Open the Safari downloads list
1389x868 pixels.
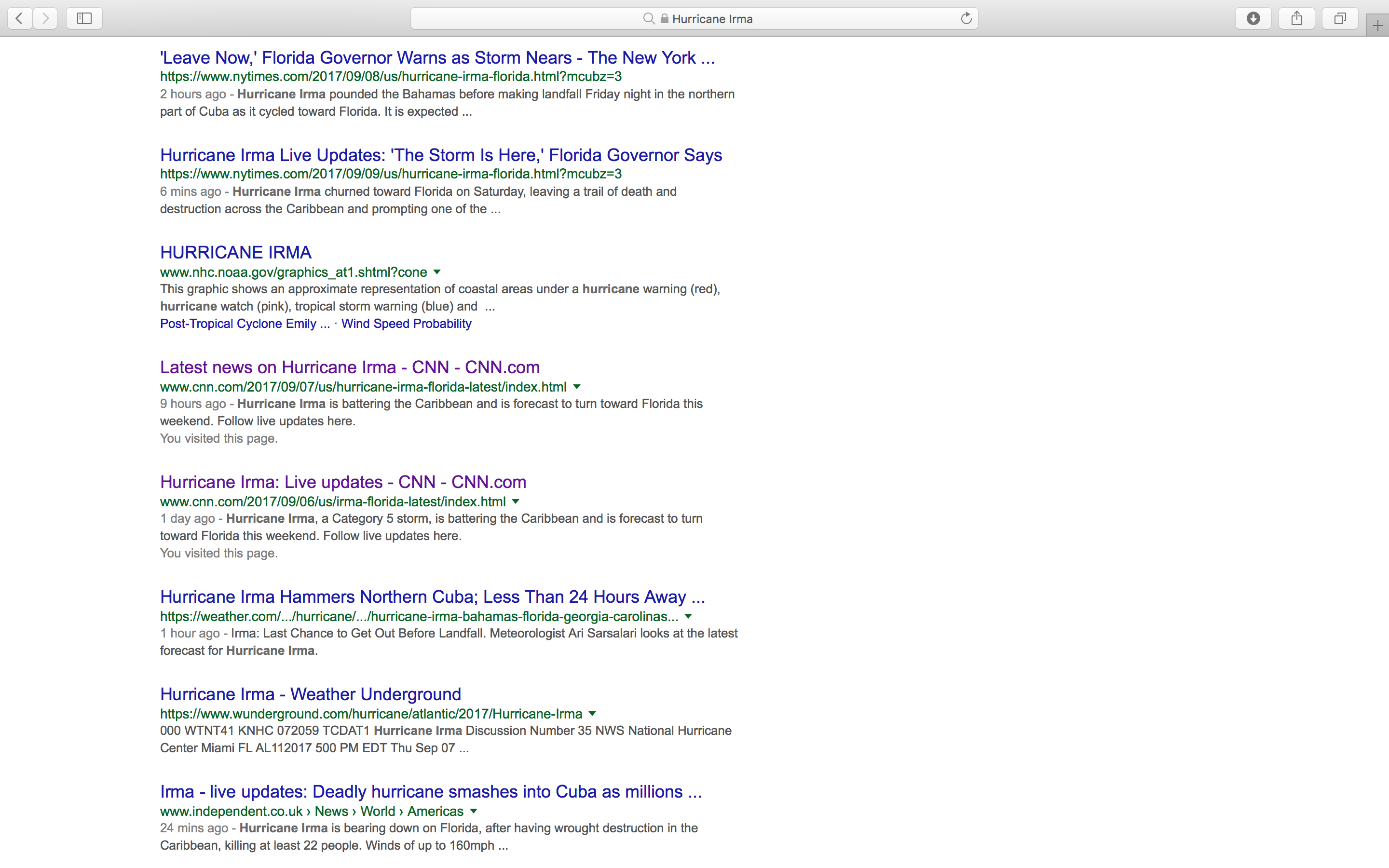[1253, 18]
